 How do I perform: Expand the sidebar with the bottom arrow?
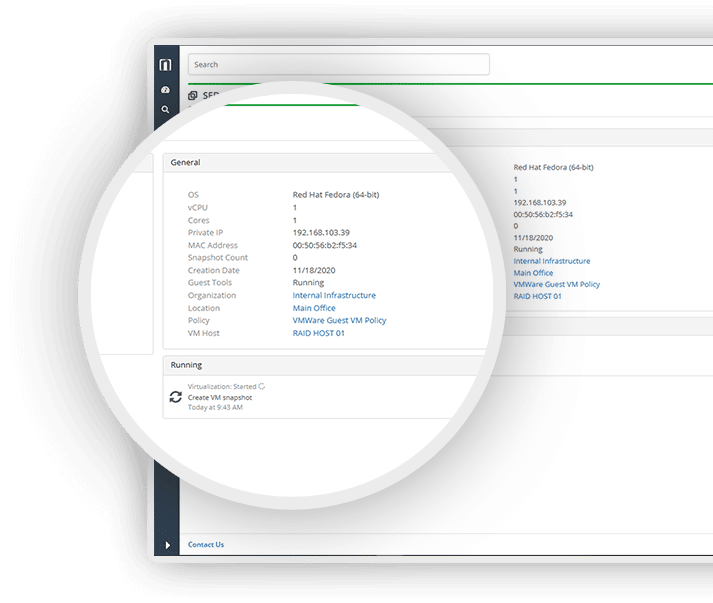(166, 545)
